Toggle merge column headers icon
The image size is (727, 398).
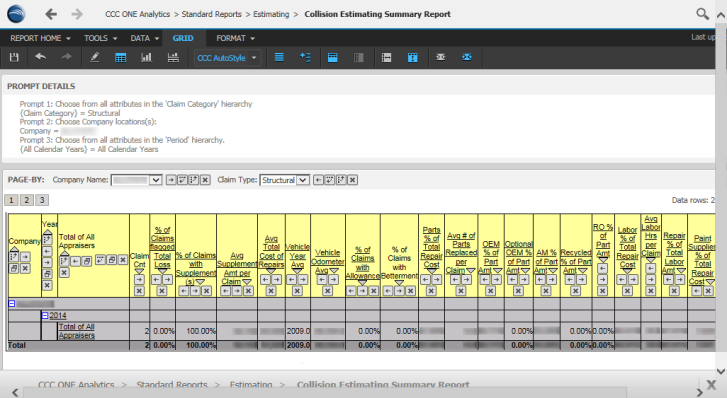coord(332,58)
